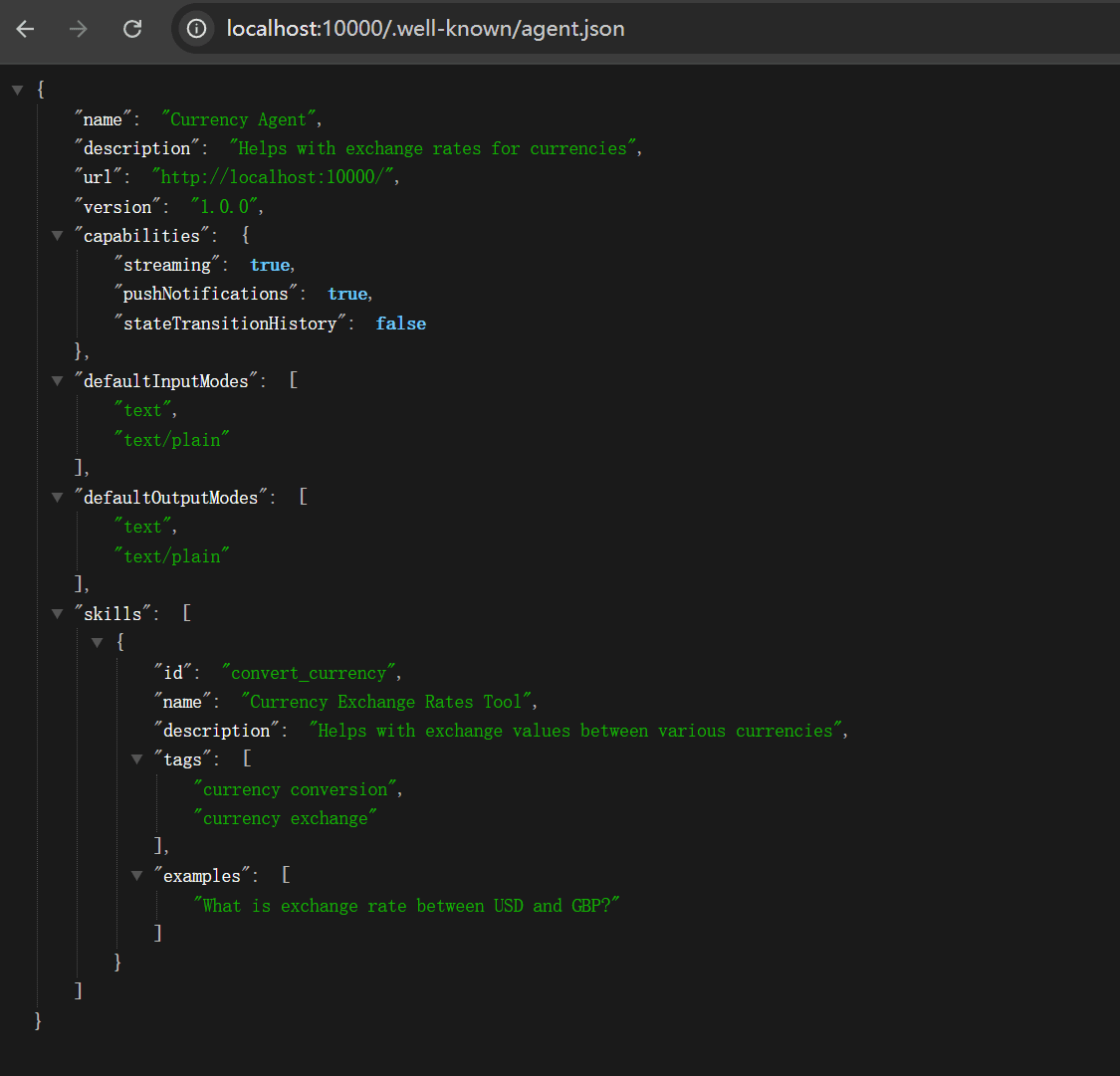Collapse the root JSON object
The height and width of the screenshot is (1076, 1120).
tap(18, 90)
